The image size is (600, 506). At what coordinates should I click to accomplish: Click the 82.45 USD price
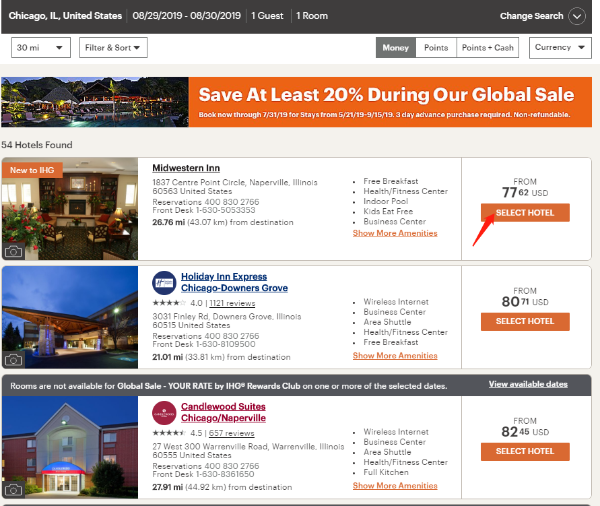[x=525, y=432]
